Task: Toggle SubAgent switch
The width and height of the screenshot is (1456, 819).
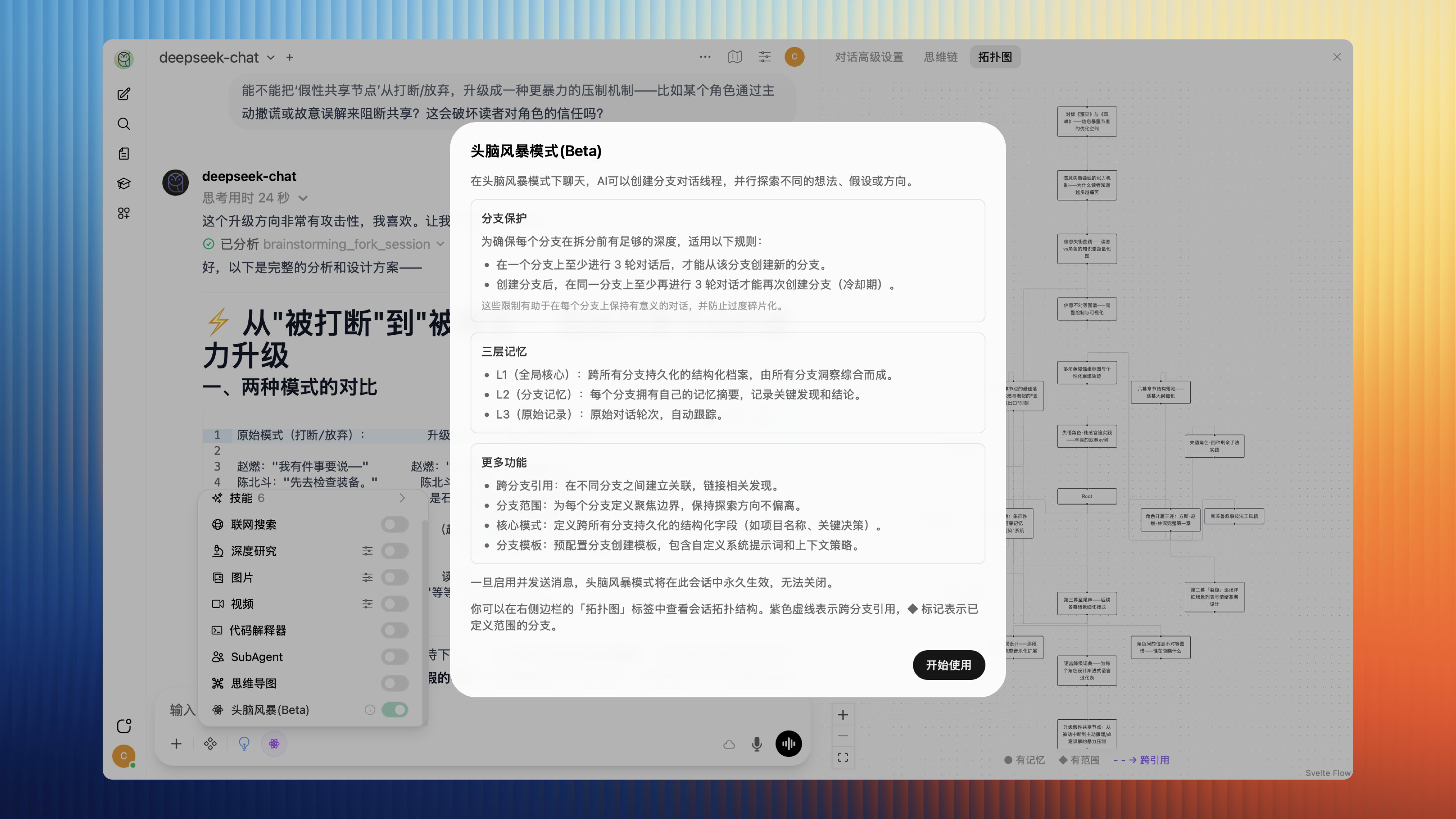Action: point(394,657)
